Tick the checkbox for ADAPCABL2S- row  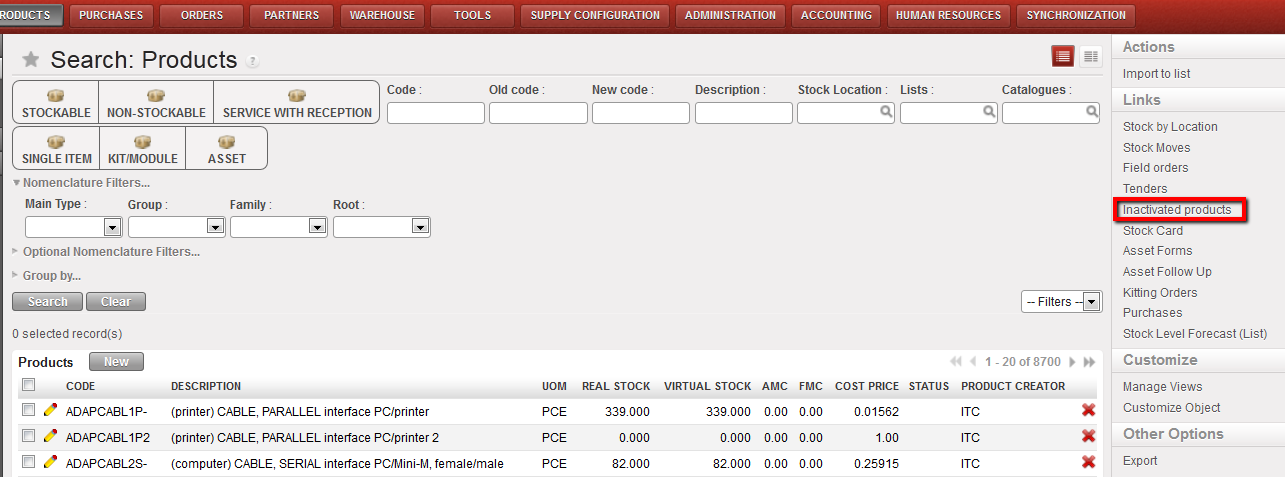tap(29, 462)
